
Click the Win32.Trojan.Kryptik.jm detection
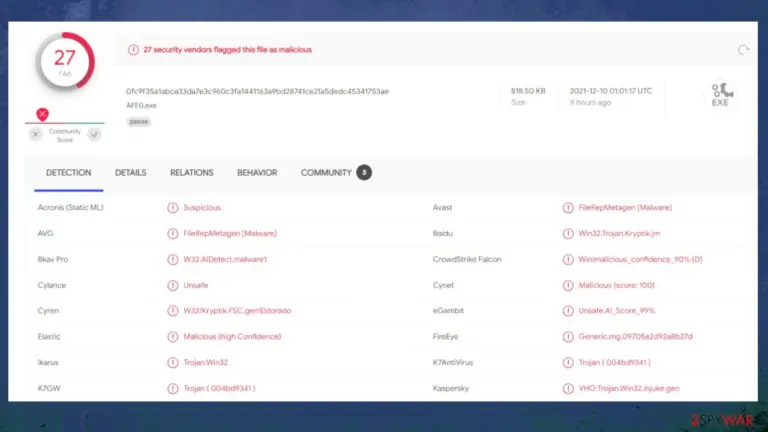(x=619, y=234)
